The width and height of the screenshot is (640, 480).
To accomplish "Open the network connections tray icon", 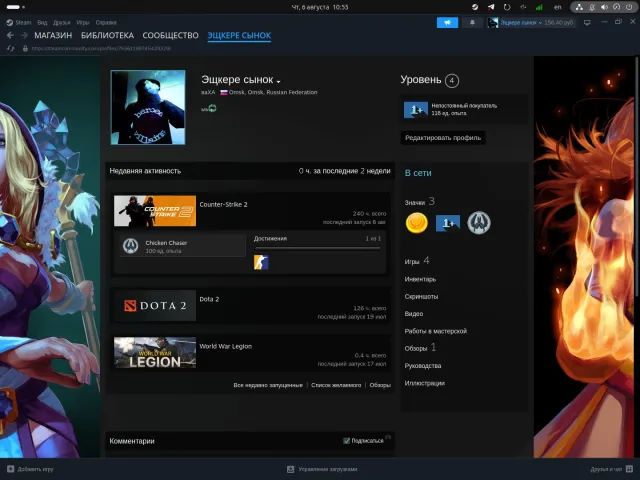I will coord(579,7).
